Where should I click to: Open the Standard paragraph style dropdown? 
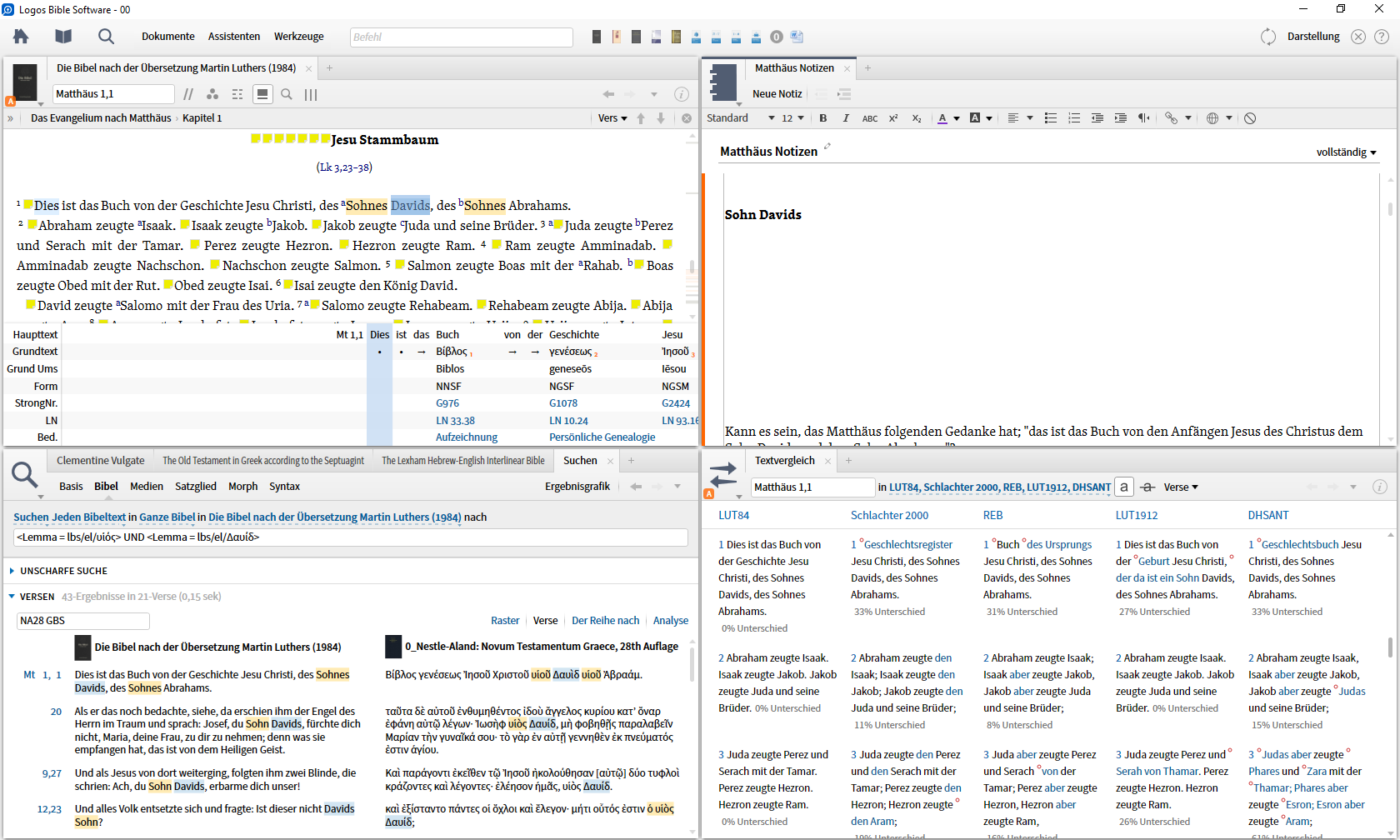(741, 118)
